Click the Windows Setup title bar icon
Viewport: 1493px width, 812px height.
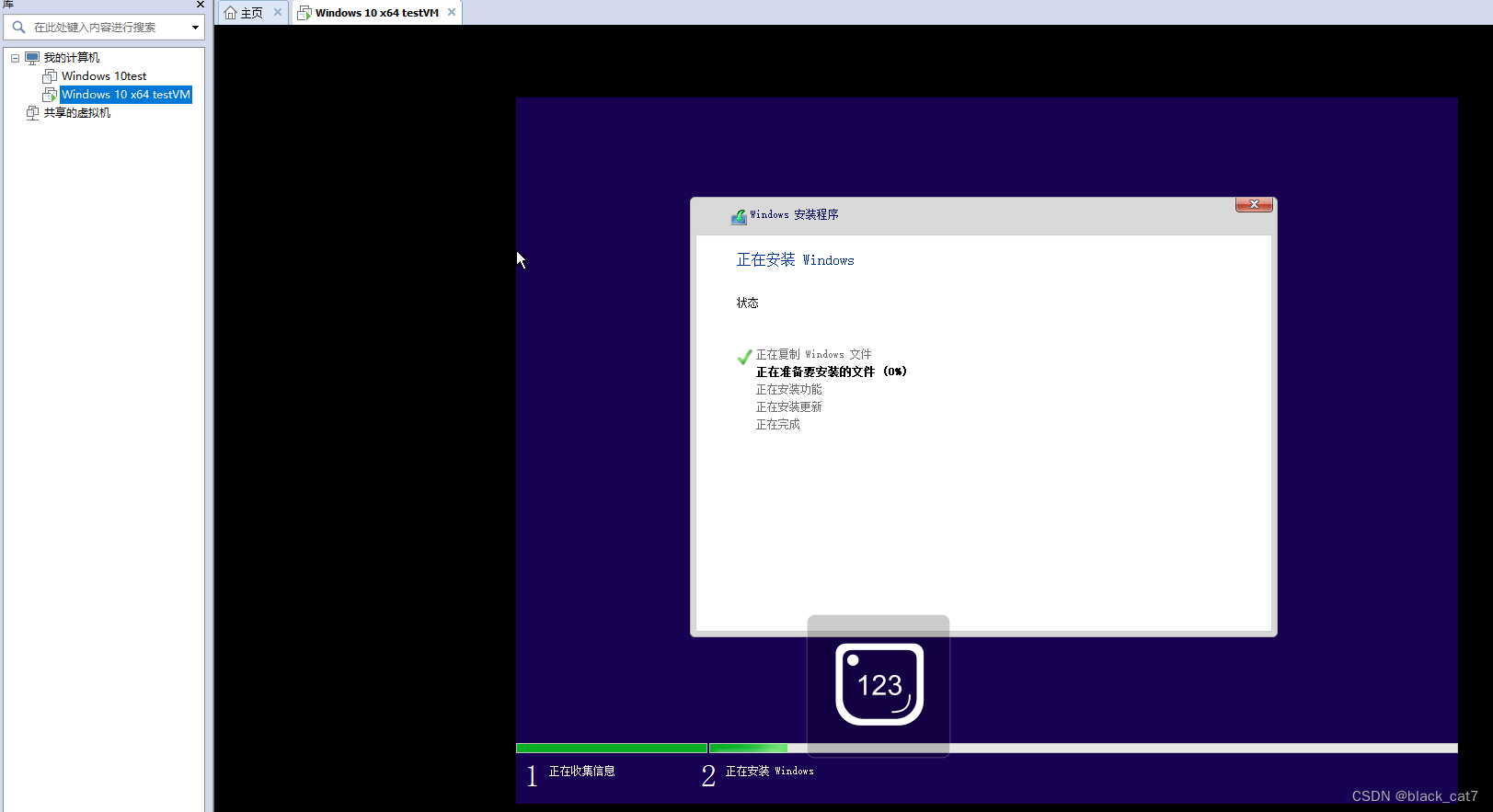coord(739,216)
